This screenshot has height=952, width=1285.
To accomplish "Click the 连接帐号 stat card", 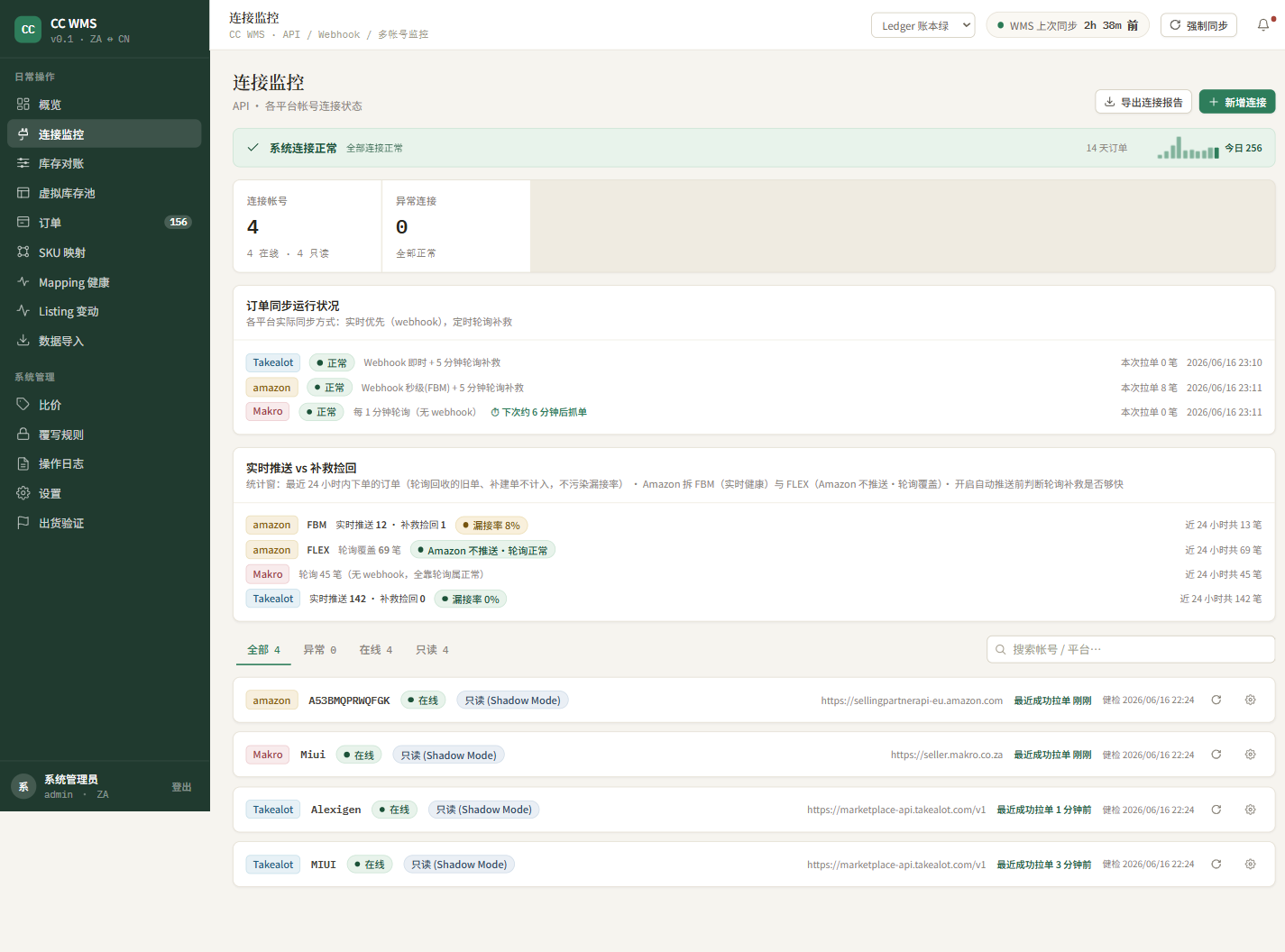I will [x=307, y=225].
